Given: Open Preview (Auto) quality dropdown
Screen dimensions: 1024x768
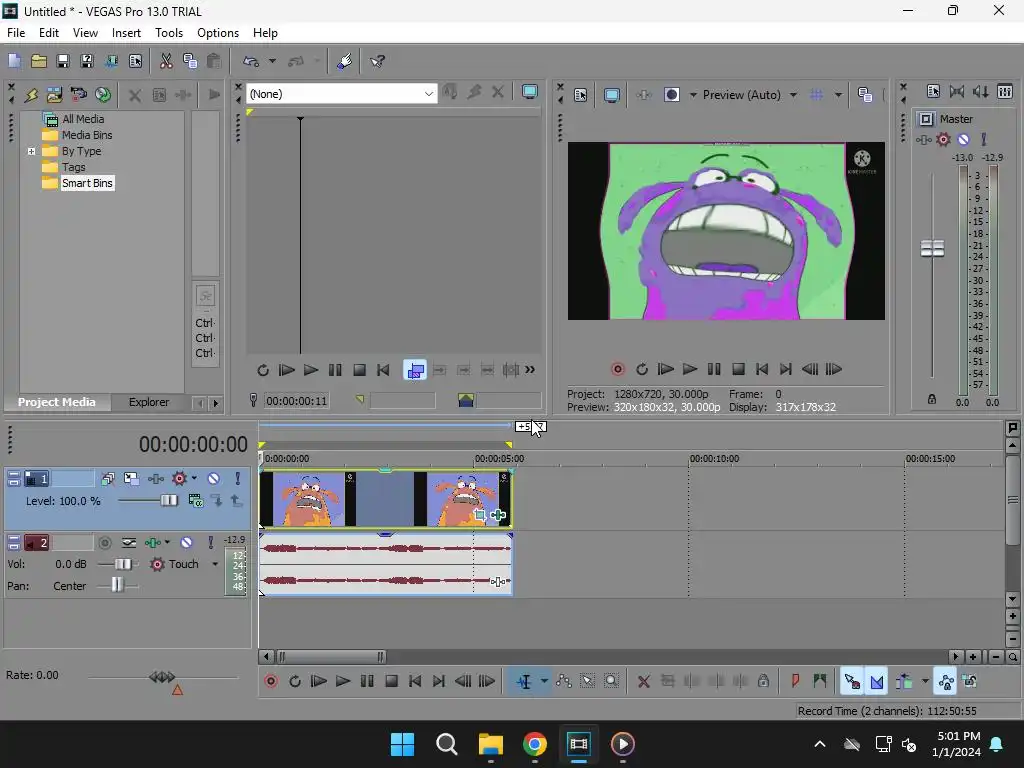Looking at the screenshot, I should pos(793,95).
